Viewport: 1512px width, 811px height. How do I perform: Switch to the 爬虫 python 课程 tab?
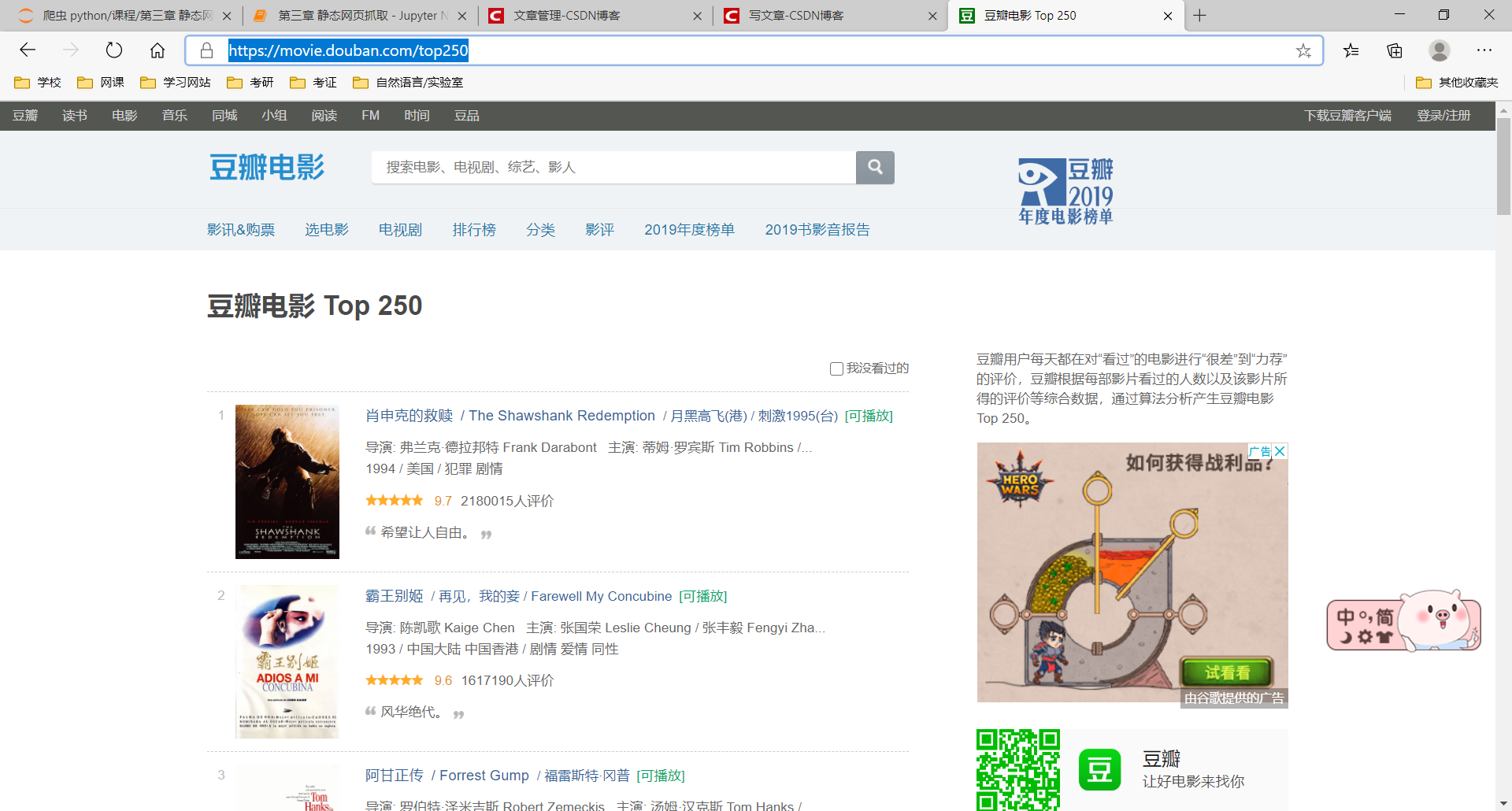click(x=126, y=15)
